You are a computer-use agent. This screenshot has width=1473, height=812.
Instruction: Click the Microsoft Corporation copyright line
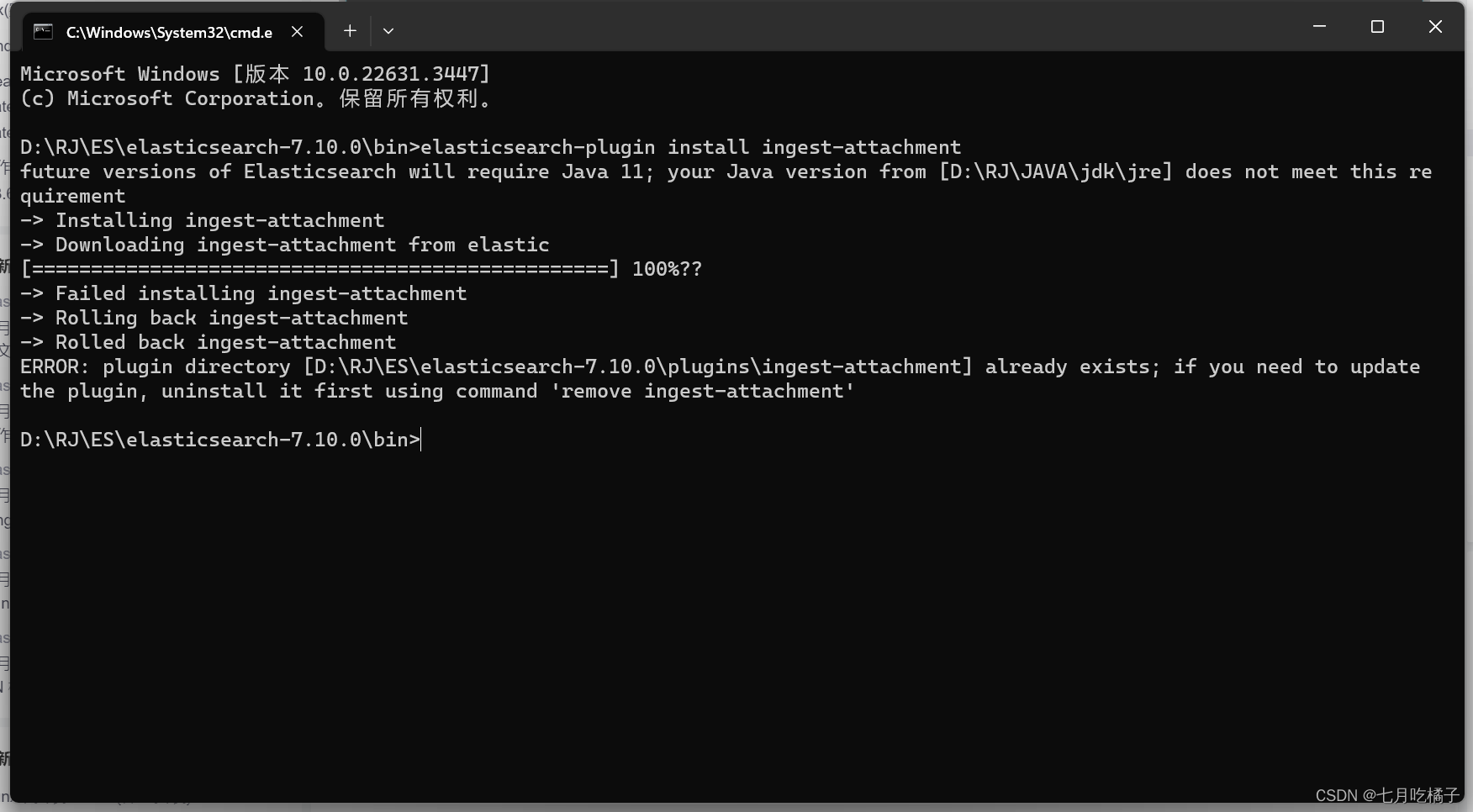(256, 98)
